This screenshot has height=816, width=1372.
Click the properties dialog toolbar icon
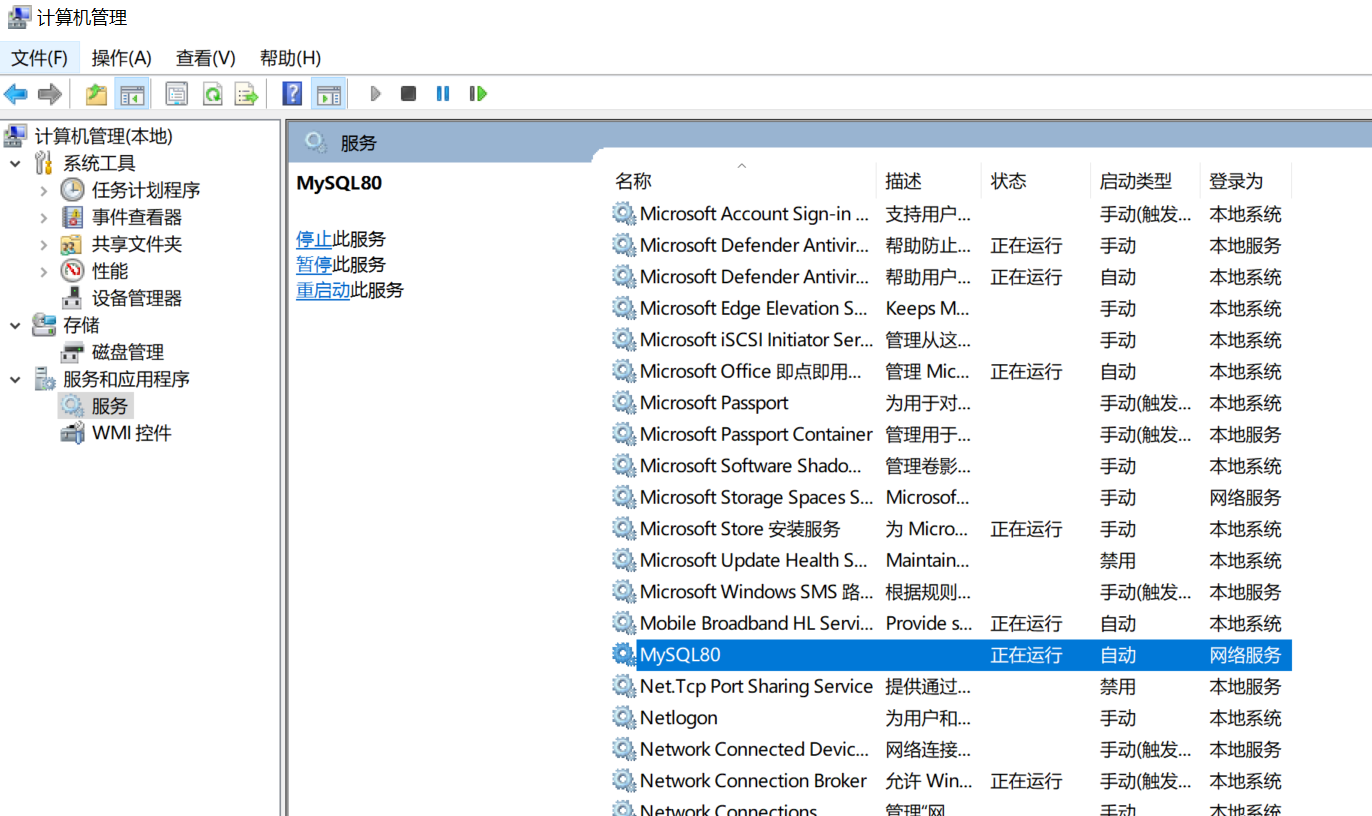pyautogui.click(x=176, y=93)
